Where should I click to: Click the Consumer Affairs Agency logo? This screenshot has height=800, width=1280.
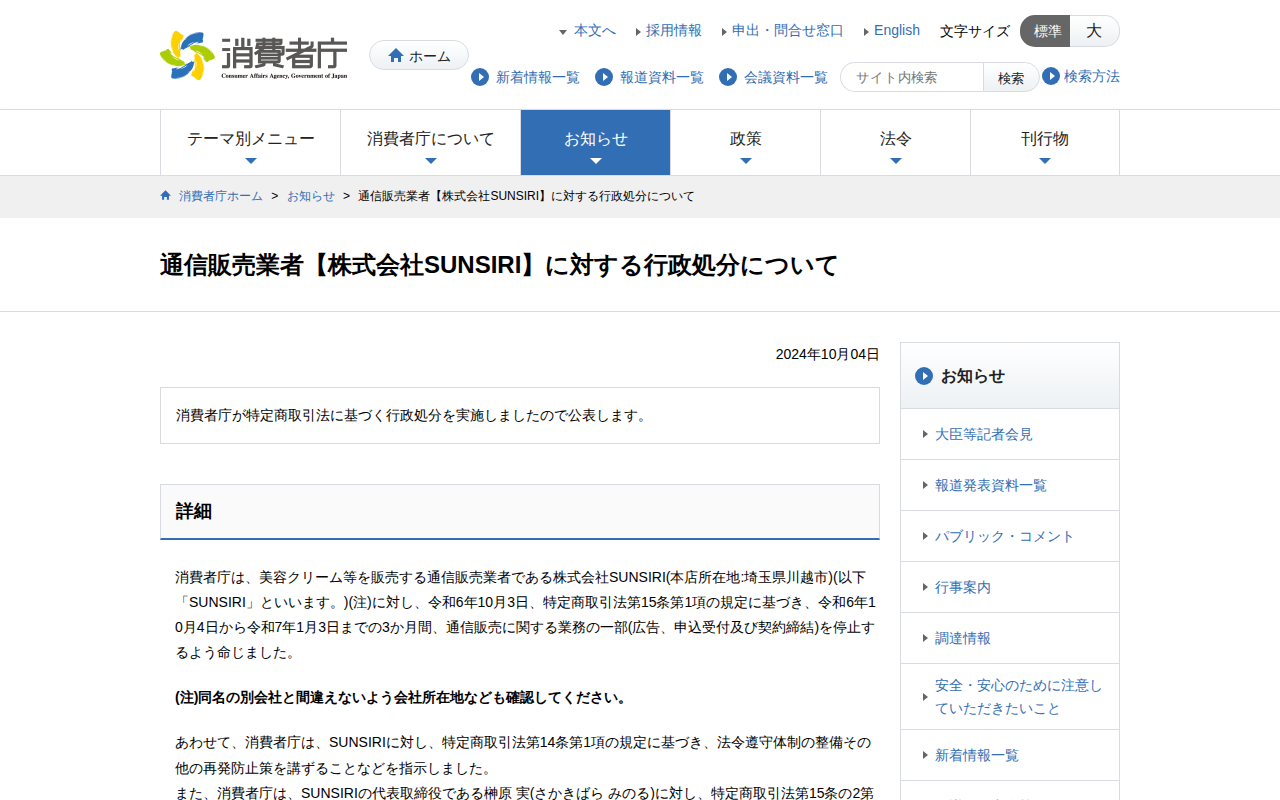point(254,55)
